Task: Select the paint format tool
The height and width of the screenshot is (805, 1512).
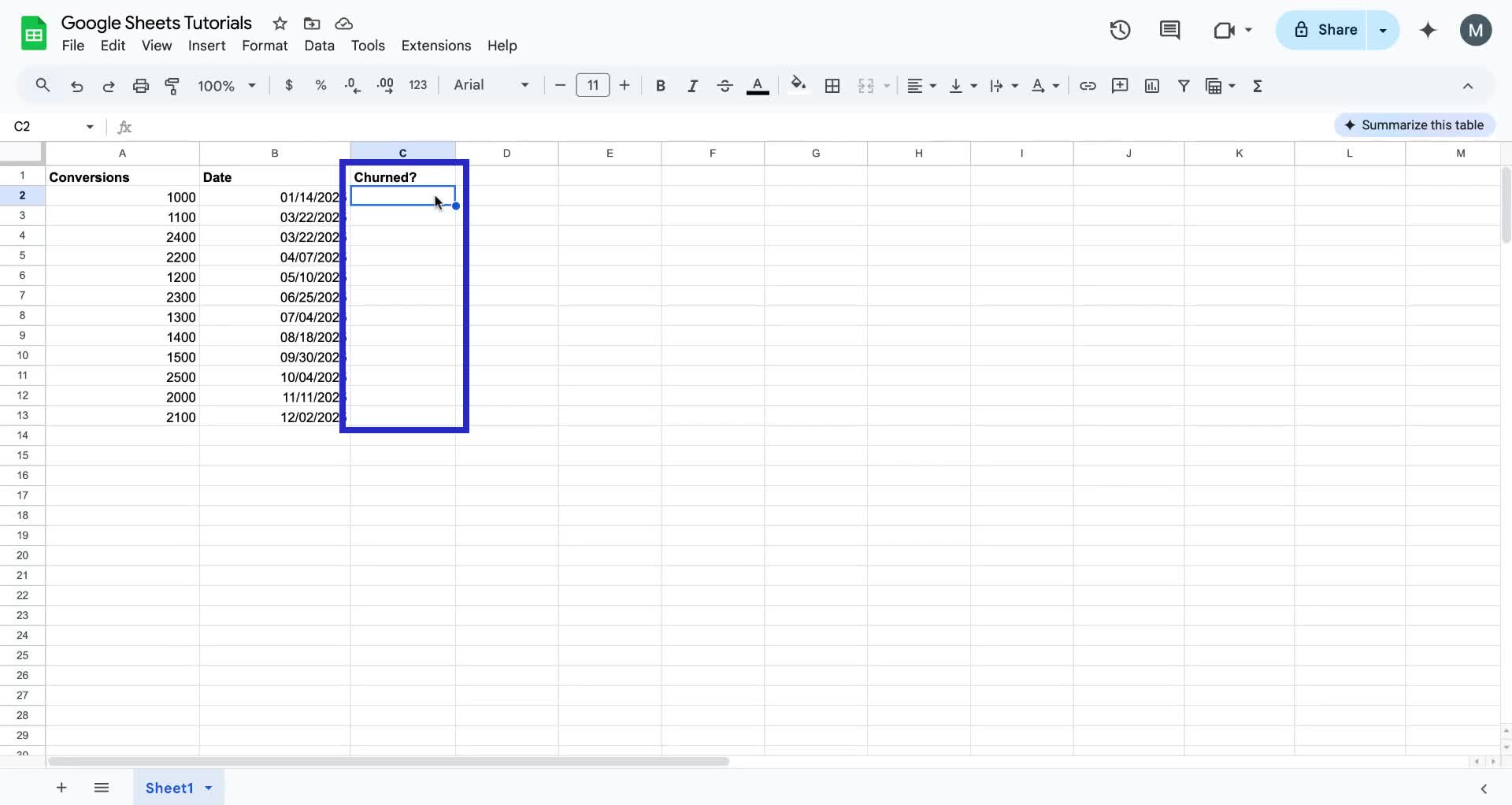Action: coord(172,86)
